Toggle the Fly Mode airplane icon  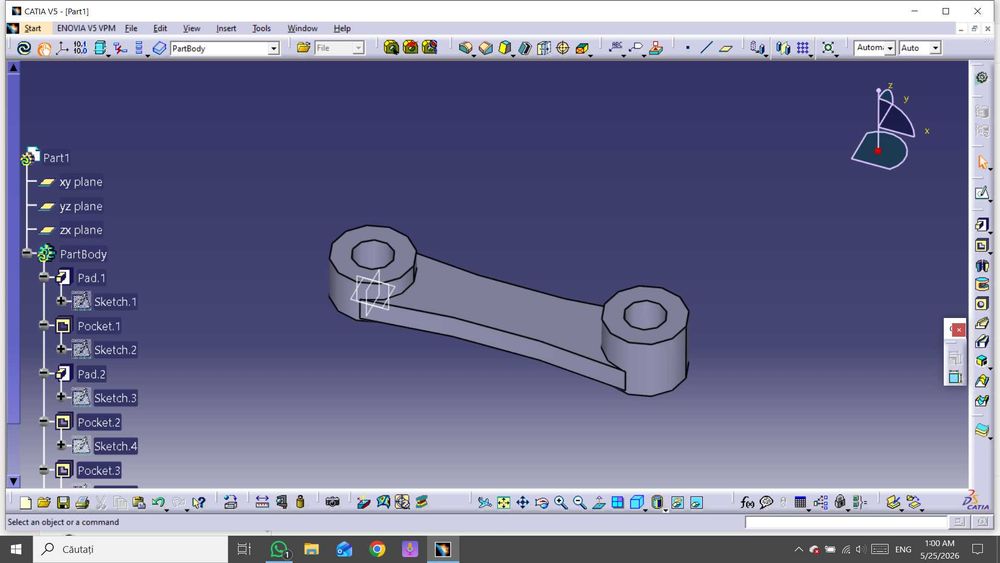click(485, 502)
